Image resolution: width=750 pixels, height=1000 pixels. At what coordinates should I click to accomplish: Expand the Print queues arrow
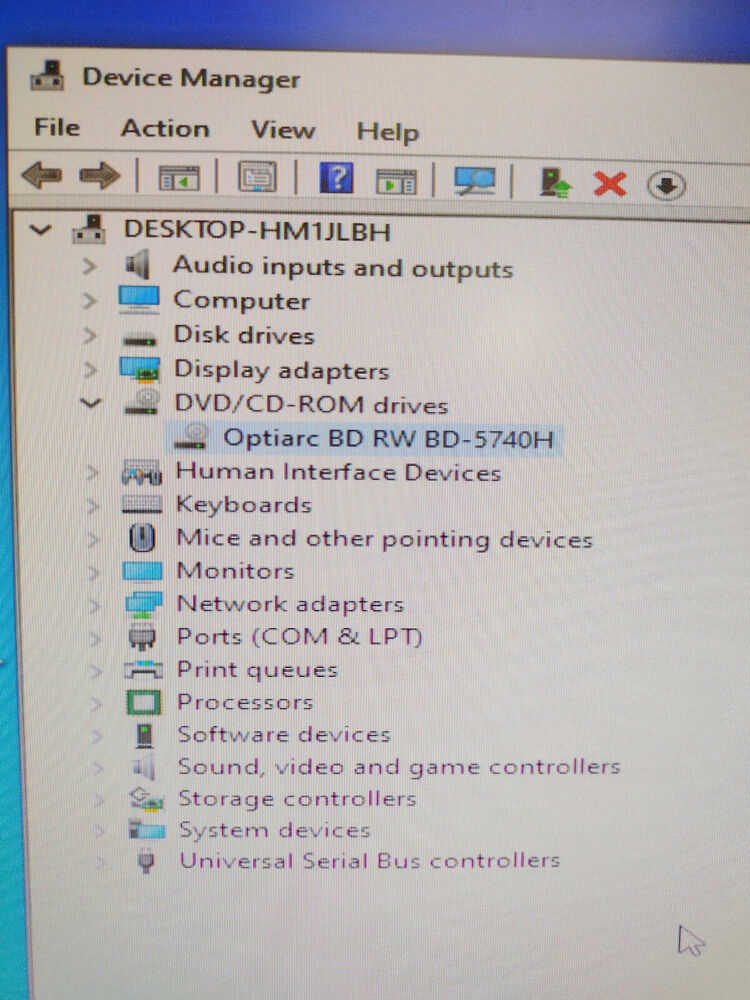pyautogui.click(x=96, y=671)
